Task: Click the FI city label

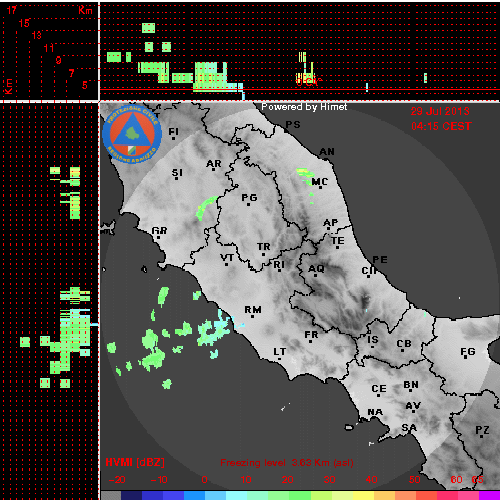Action: pyautogui.click(x=174, y=131)
